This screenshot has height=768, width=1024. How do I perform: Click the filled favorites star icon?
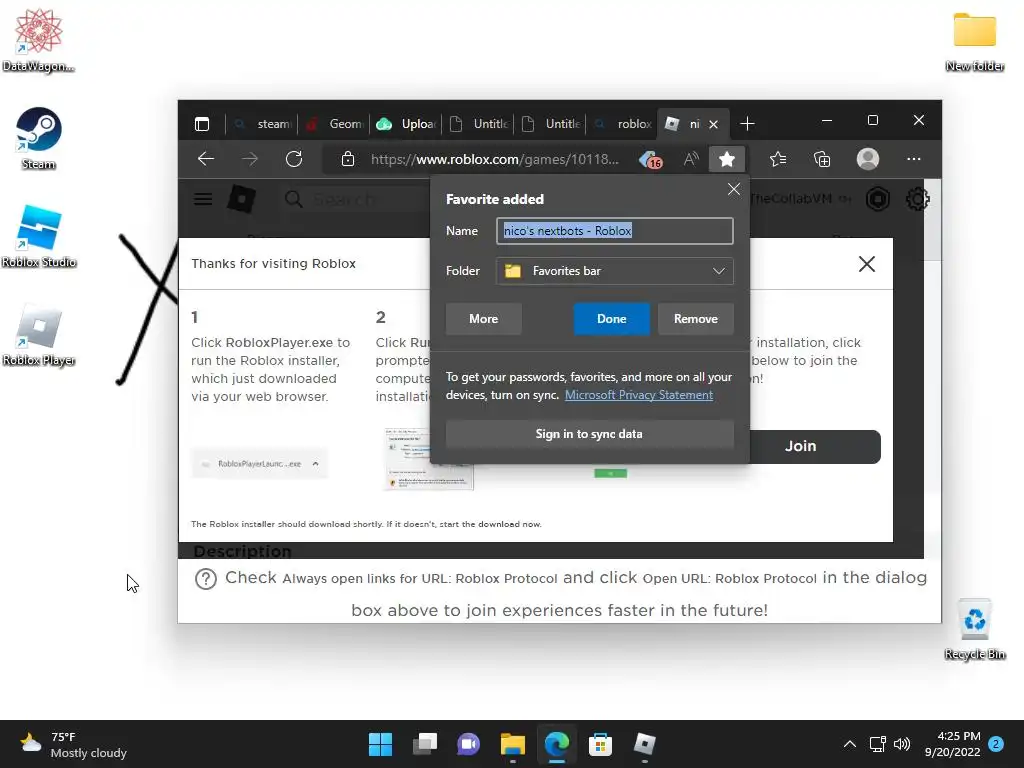pyautogui.click(x=727, y=159)
